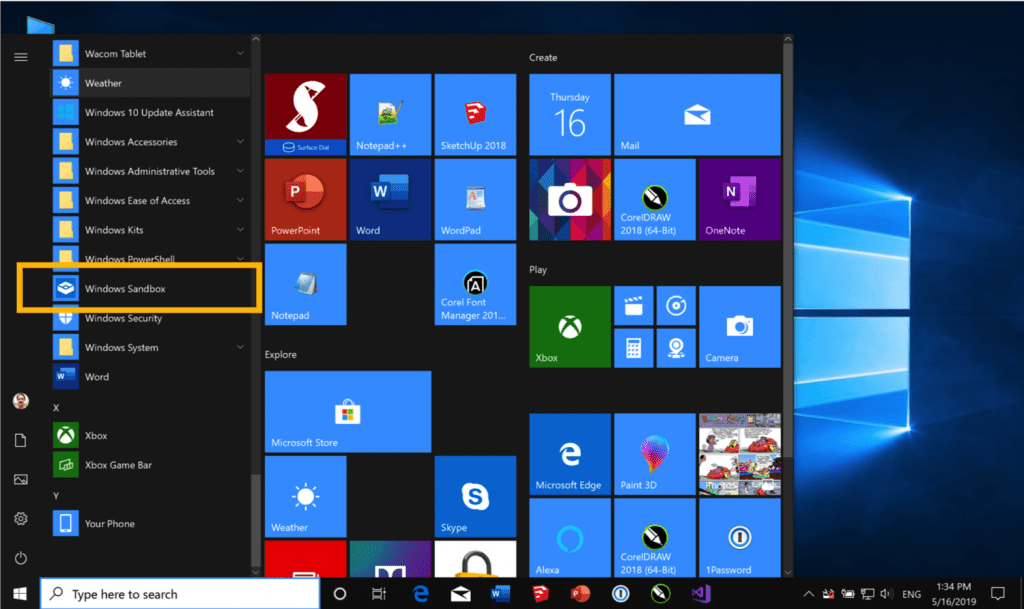The width and height of the screenshot is (1024, 609).
Task: Open Task View on the taskbar
Action: (x=379, y=594)
